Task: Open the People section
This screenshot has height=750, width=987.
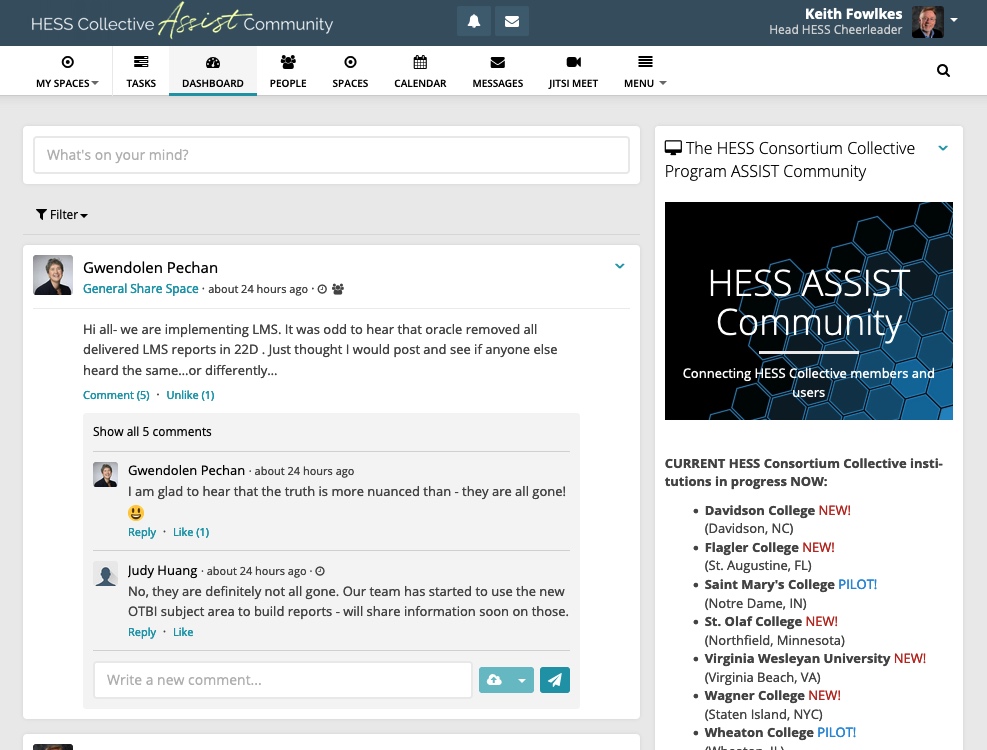Action: [x=288, y=71]
